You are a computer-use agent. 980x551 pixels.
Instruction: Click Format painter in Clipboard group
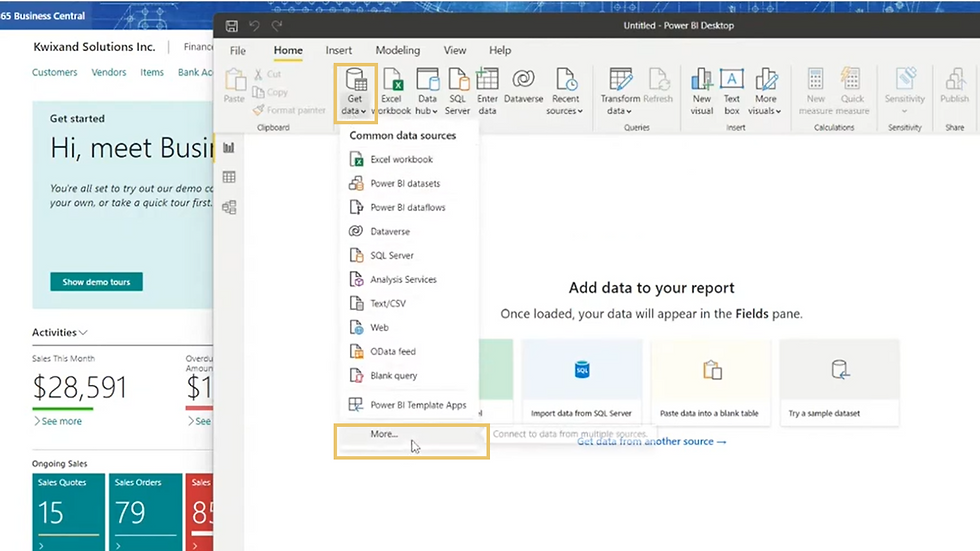(289, 110)
